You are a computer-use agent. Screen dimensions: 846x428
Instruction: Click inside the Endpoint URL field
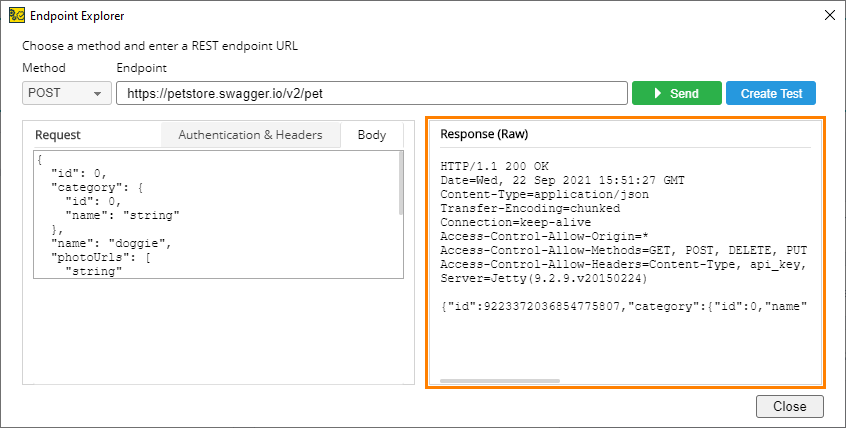point(370,93)
